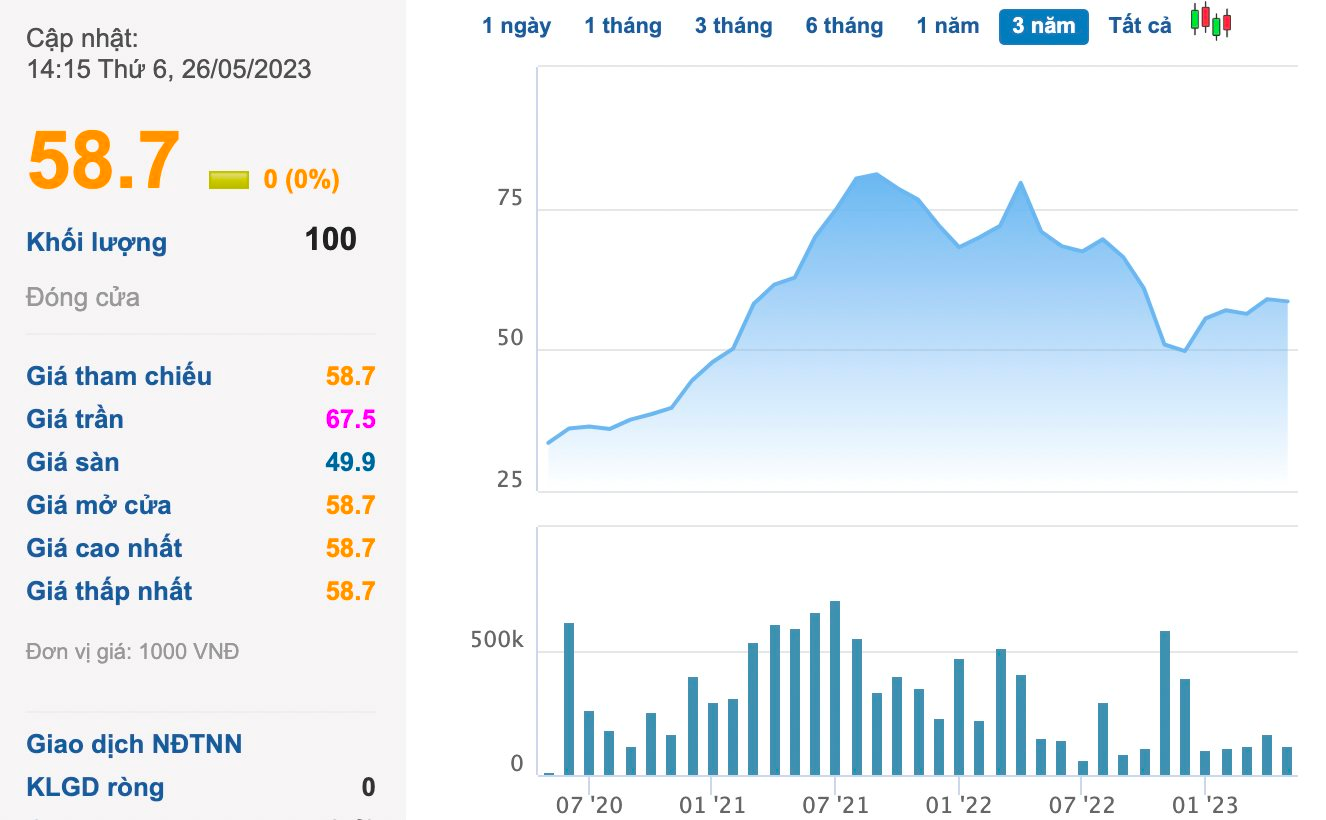Click the '75' price axis label
This screenshot has width=1326, height=820.
(510, 199)
